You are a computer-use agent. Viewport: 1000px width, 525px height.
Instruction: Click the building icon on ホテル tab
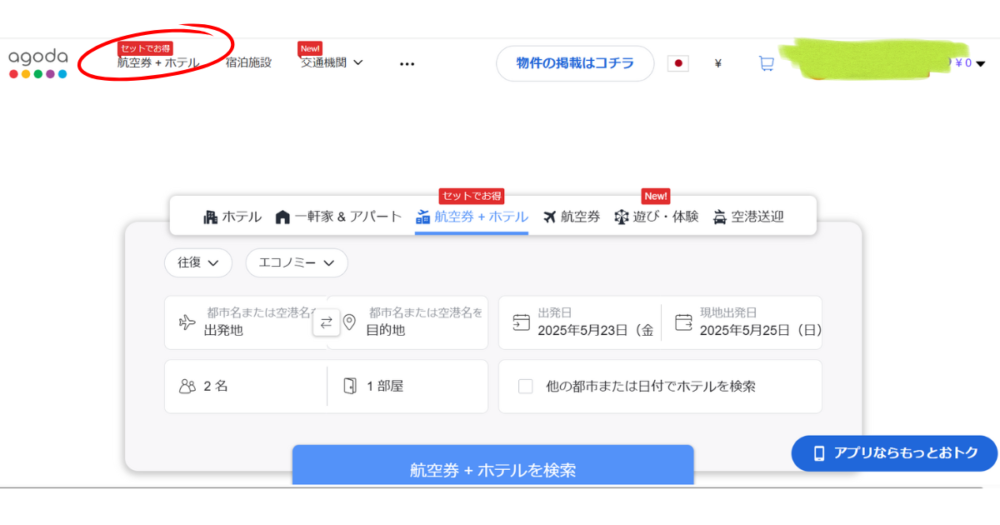point(210,218)
